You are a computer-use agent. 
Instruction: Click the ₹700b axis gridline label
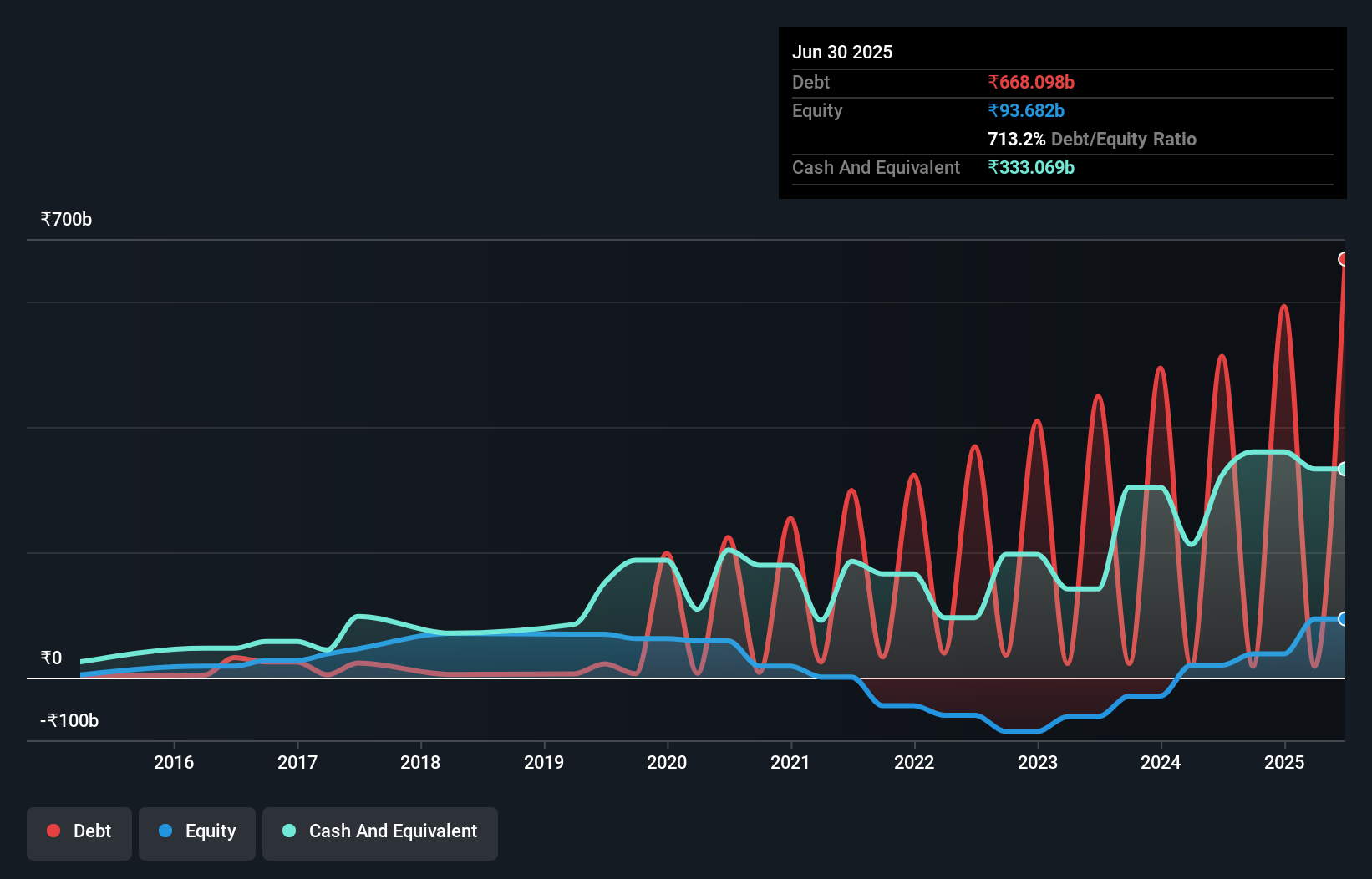[x=67, y=219]
